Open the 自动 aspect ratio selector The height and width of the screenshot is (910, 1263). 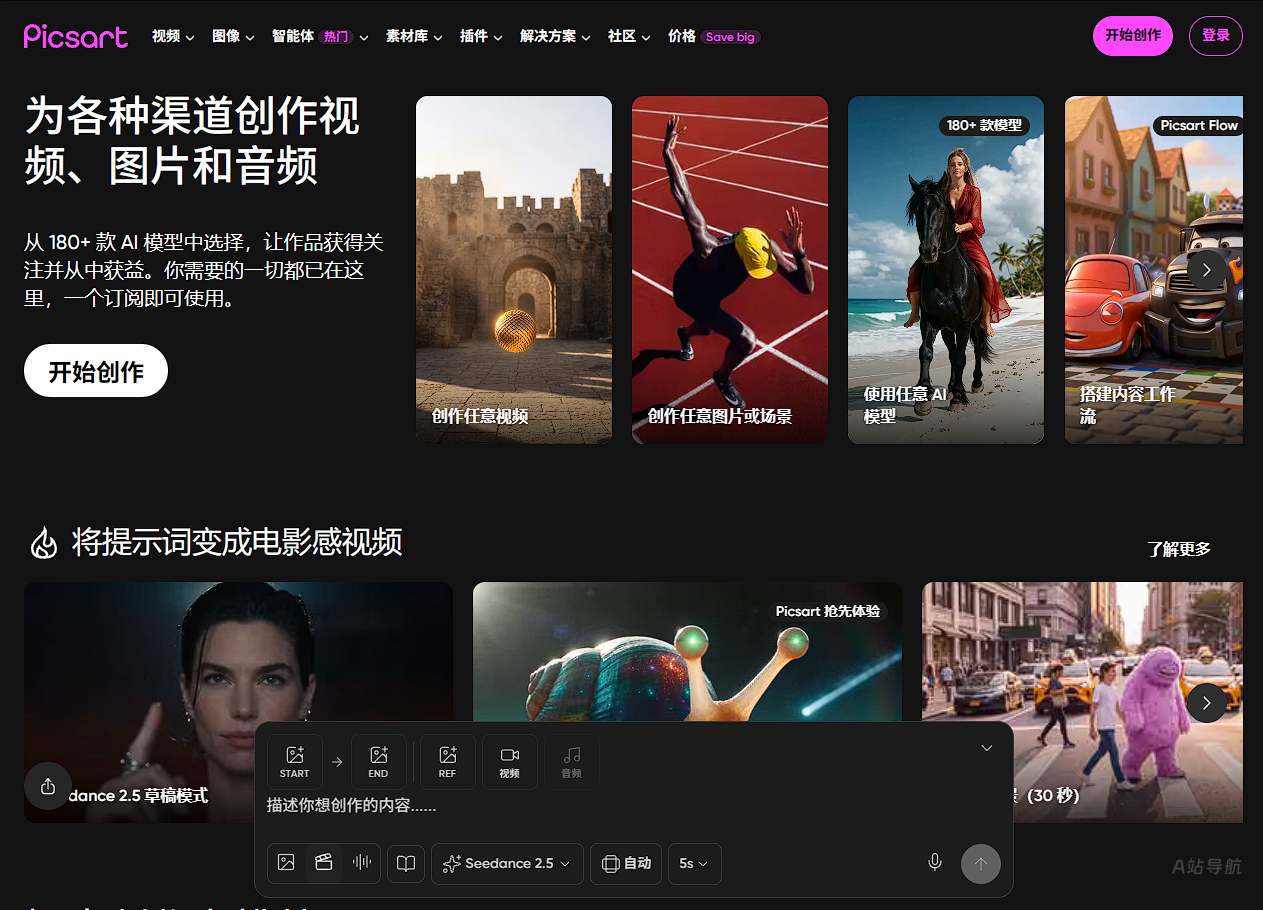[x=626, y=863]
